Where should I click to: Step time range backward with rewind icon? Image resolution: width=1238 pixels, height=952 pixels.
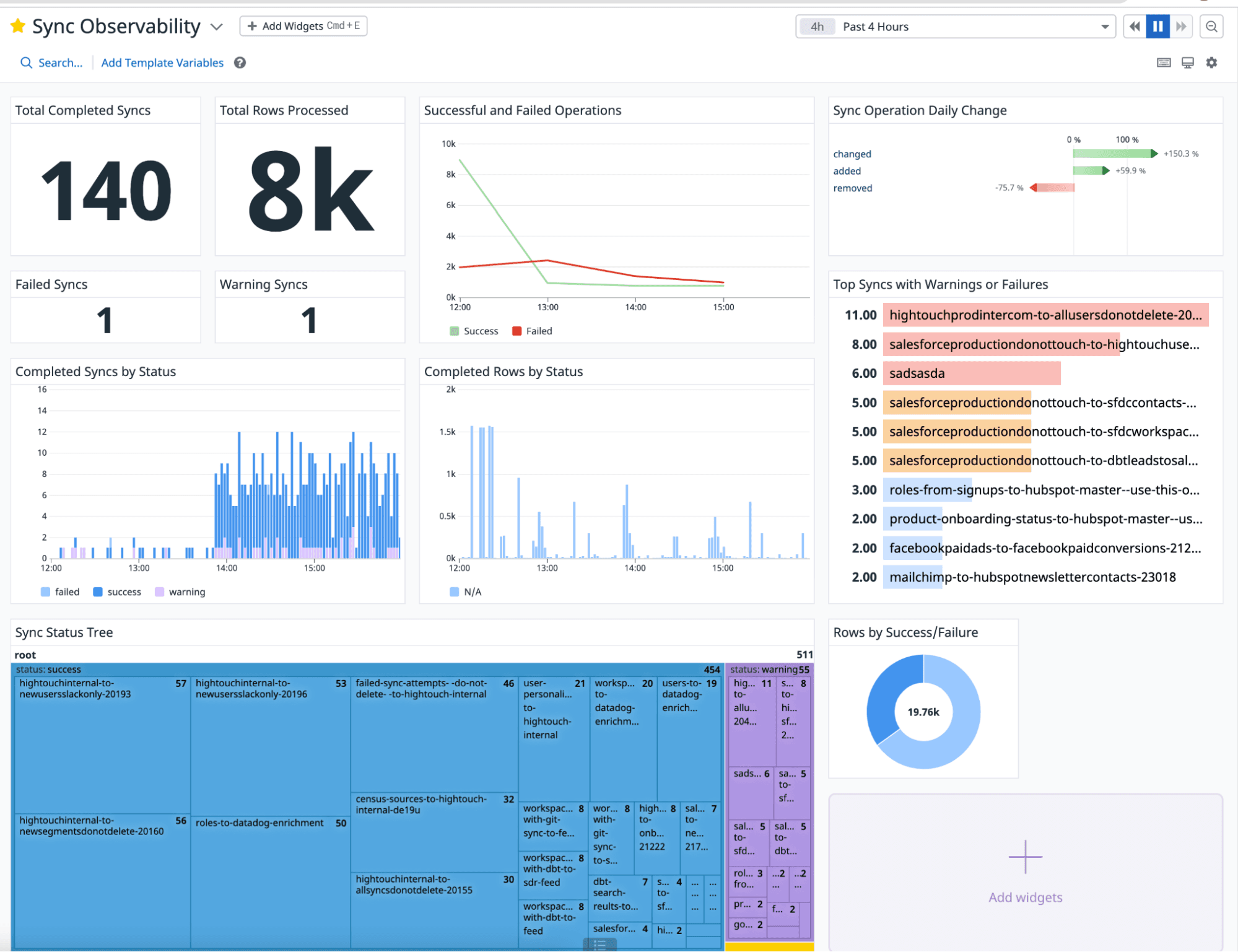coord(1135,27)
